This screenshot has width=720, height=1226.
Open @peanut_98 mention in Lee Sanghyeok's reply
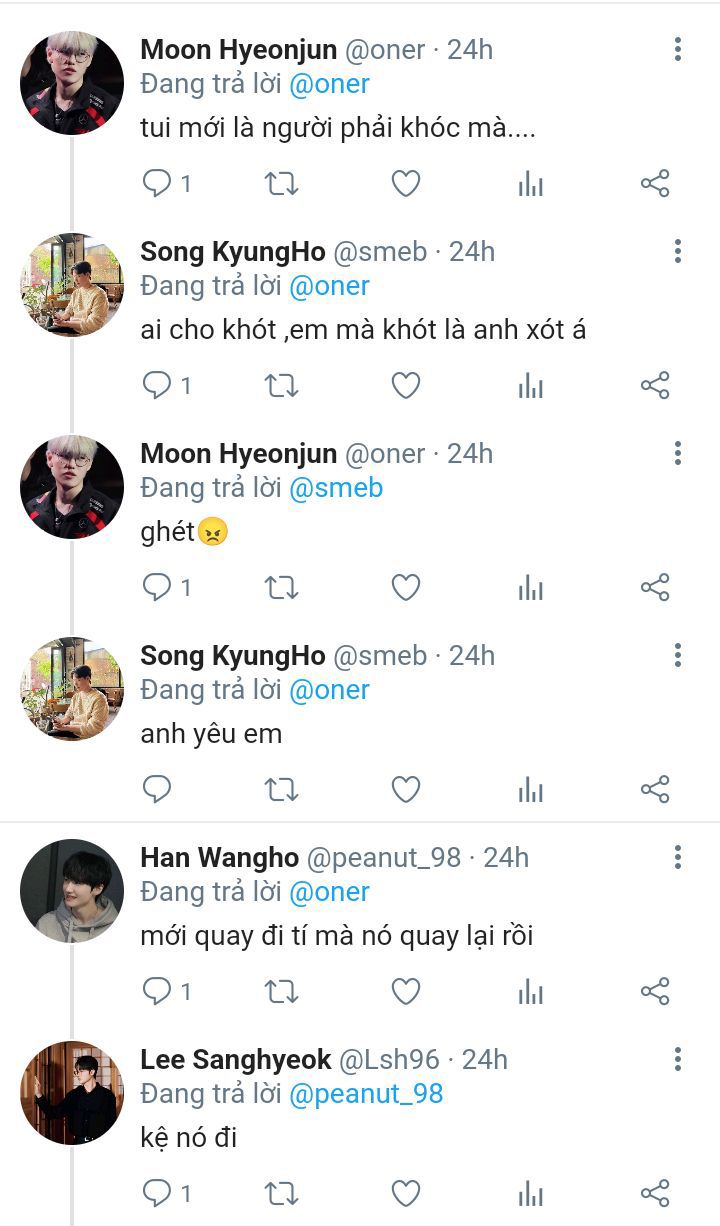[366, 1093]
